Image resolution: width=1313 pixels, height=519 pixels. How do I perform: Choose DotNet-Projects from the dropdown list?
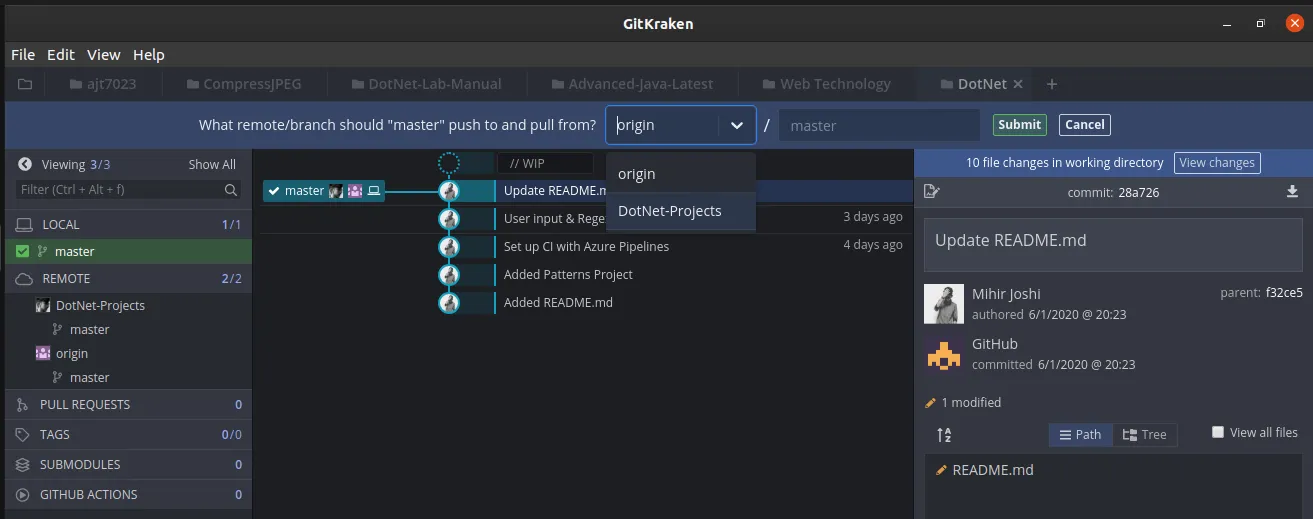681,211
